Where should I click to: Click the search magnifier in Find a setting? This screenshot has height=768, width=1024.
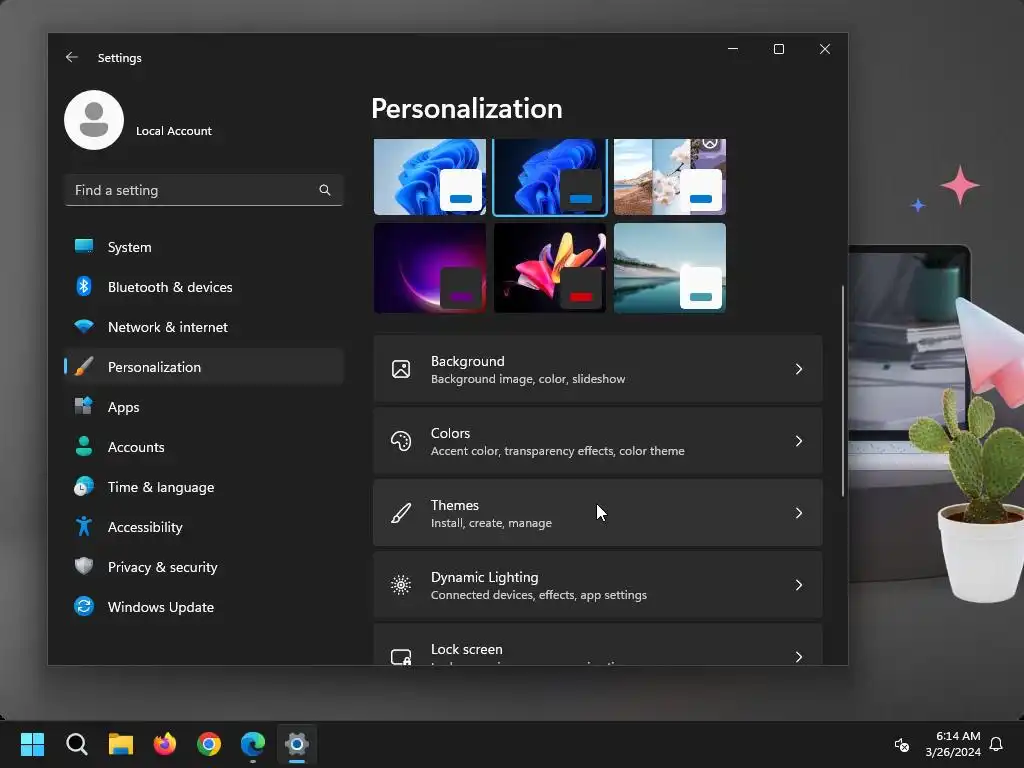325,190
